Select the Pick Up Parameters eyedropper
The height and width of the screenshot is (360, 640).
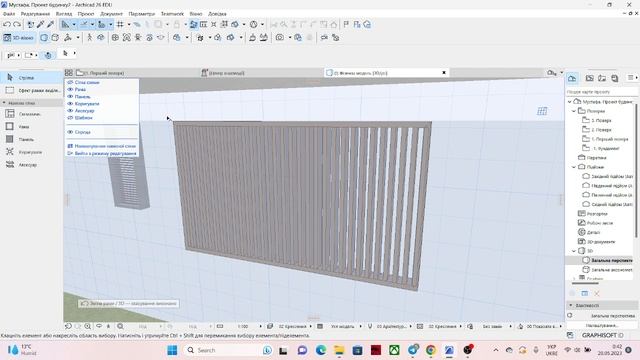pyautogui.click(x=40, y=24)
